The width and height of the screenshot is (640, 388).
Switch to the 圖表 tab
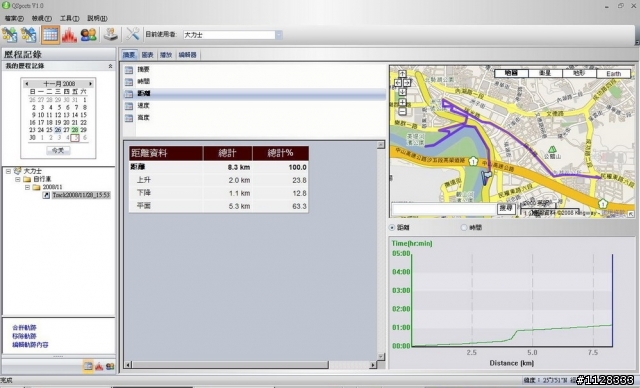coord(147,55)
